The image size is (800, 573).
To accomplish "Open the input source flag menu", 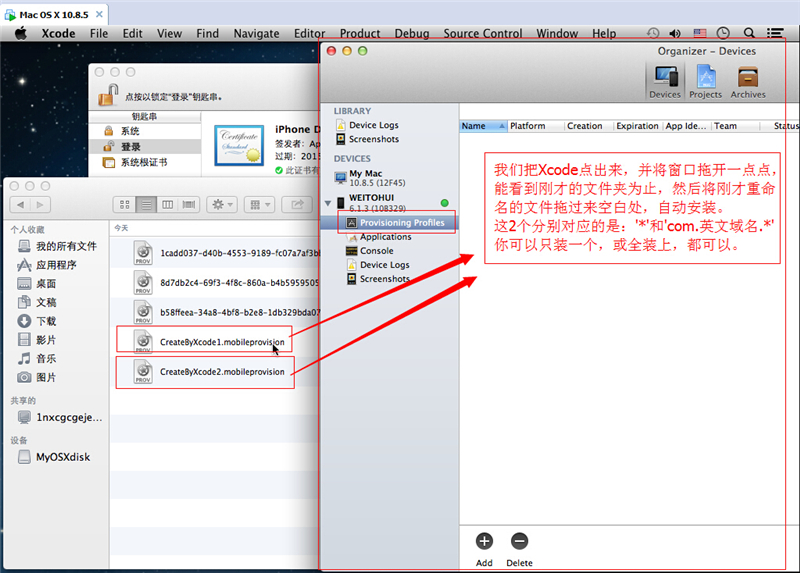I will (699, 33).
